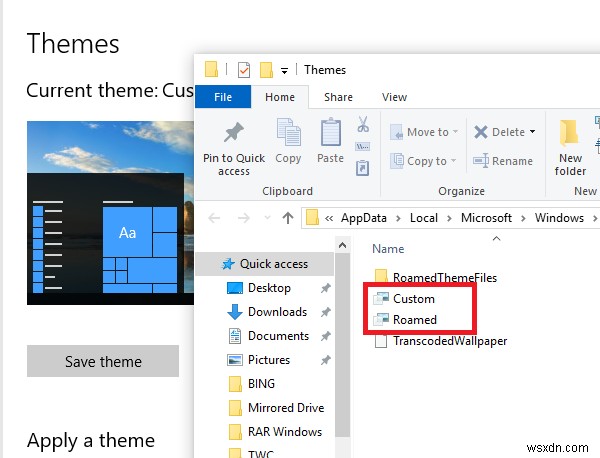Open the Recent locations dropdown arrow
Image resolution: width=600 pixels, height=458 pixels.
coord(267,218)
